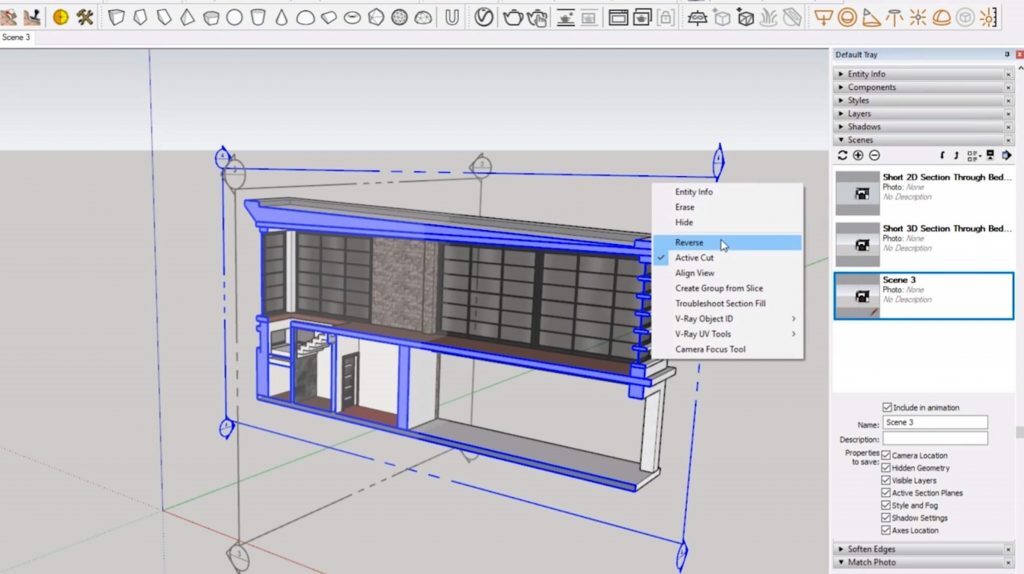This screenshot has height=574, width=1024.
Task: Toggle the Axes Location checkbox
Action: 886,530
